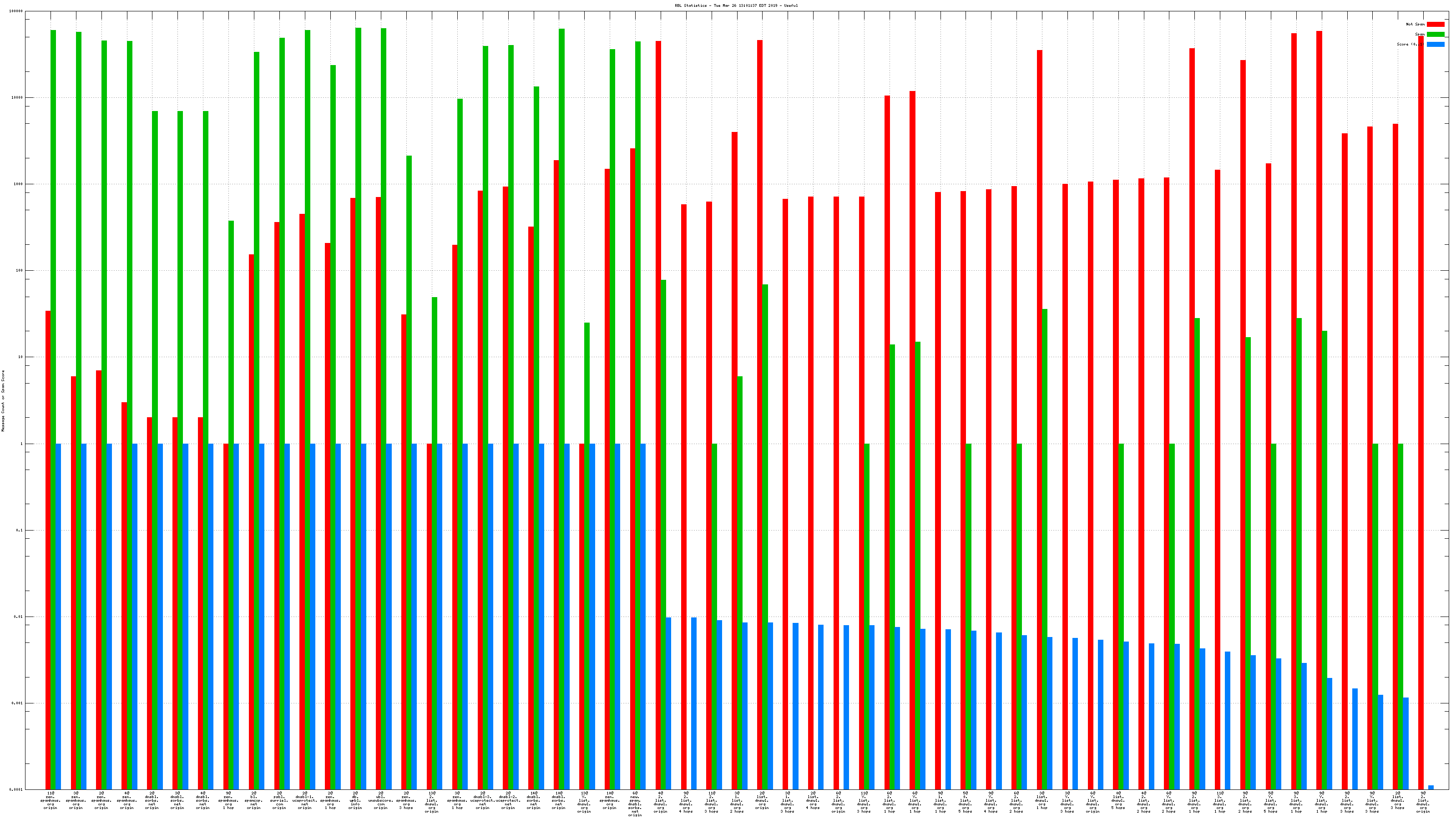Click the ubl.unsubscore.com x-axis label
The width and height of the screenshot is (1456, 819).
[380, 800]
